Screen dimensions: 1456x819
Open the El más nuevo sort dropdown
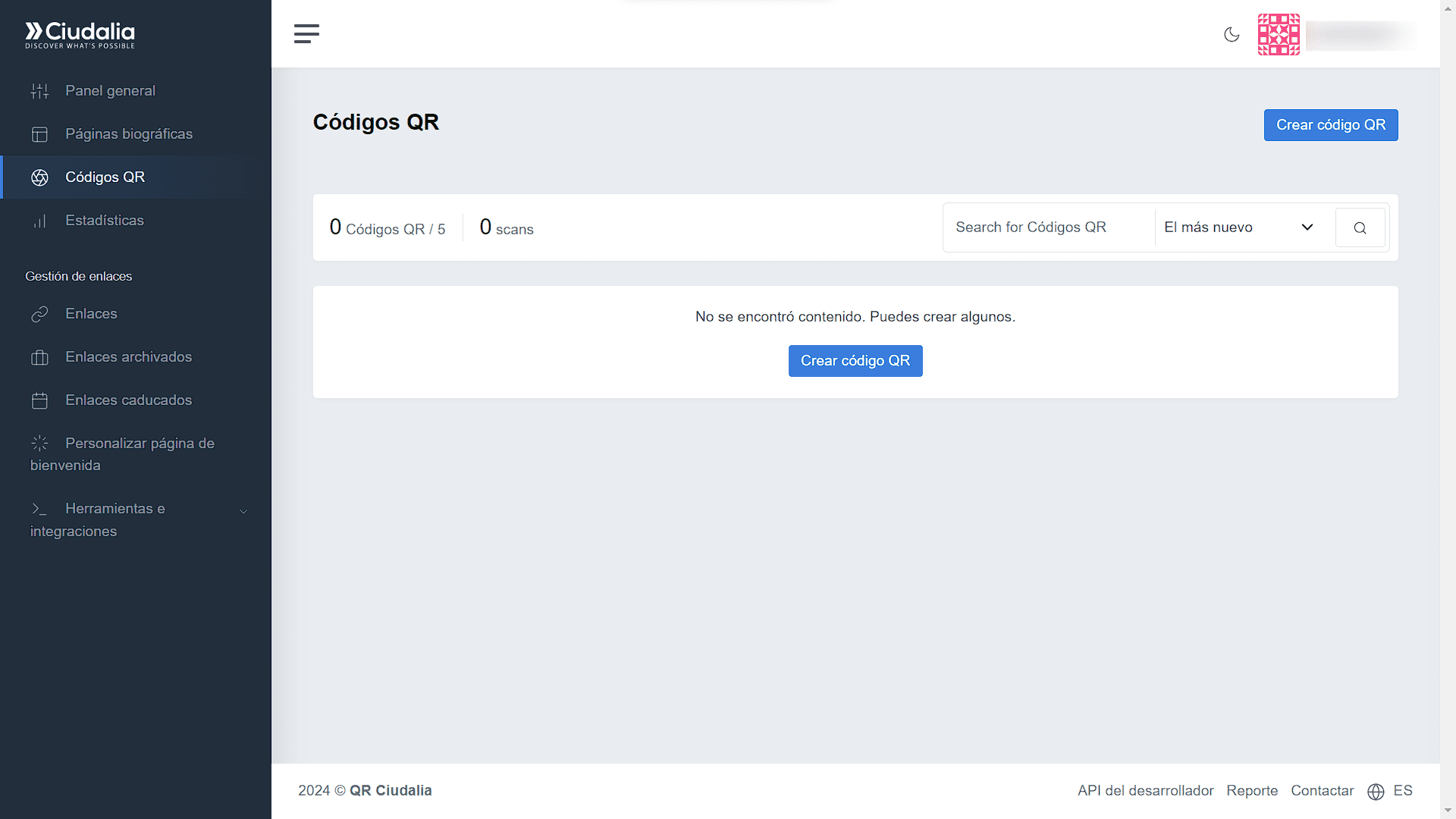tap(1239, 227)
